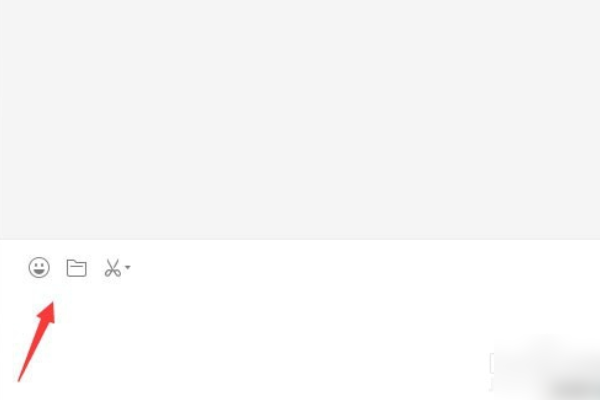This screenshot has width=600, height=400.
Task: Insert an emoticon using the smiley face button
Action: click(39, 267)
